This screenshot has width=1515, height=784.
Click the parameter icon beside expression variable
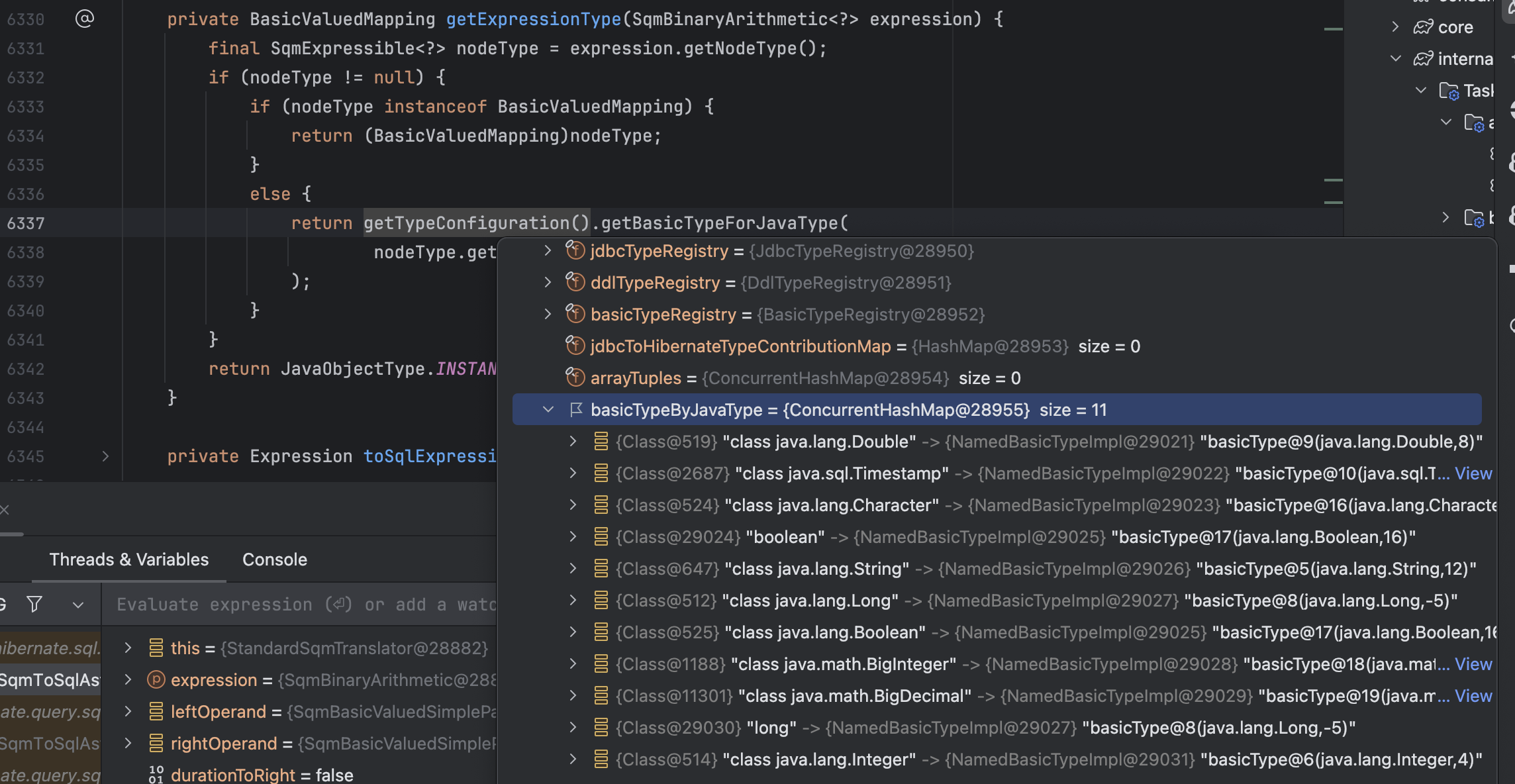156,680
